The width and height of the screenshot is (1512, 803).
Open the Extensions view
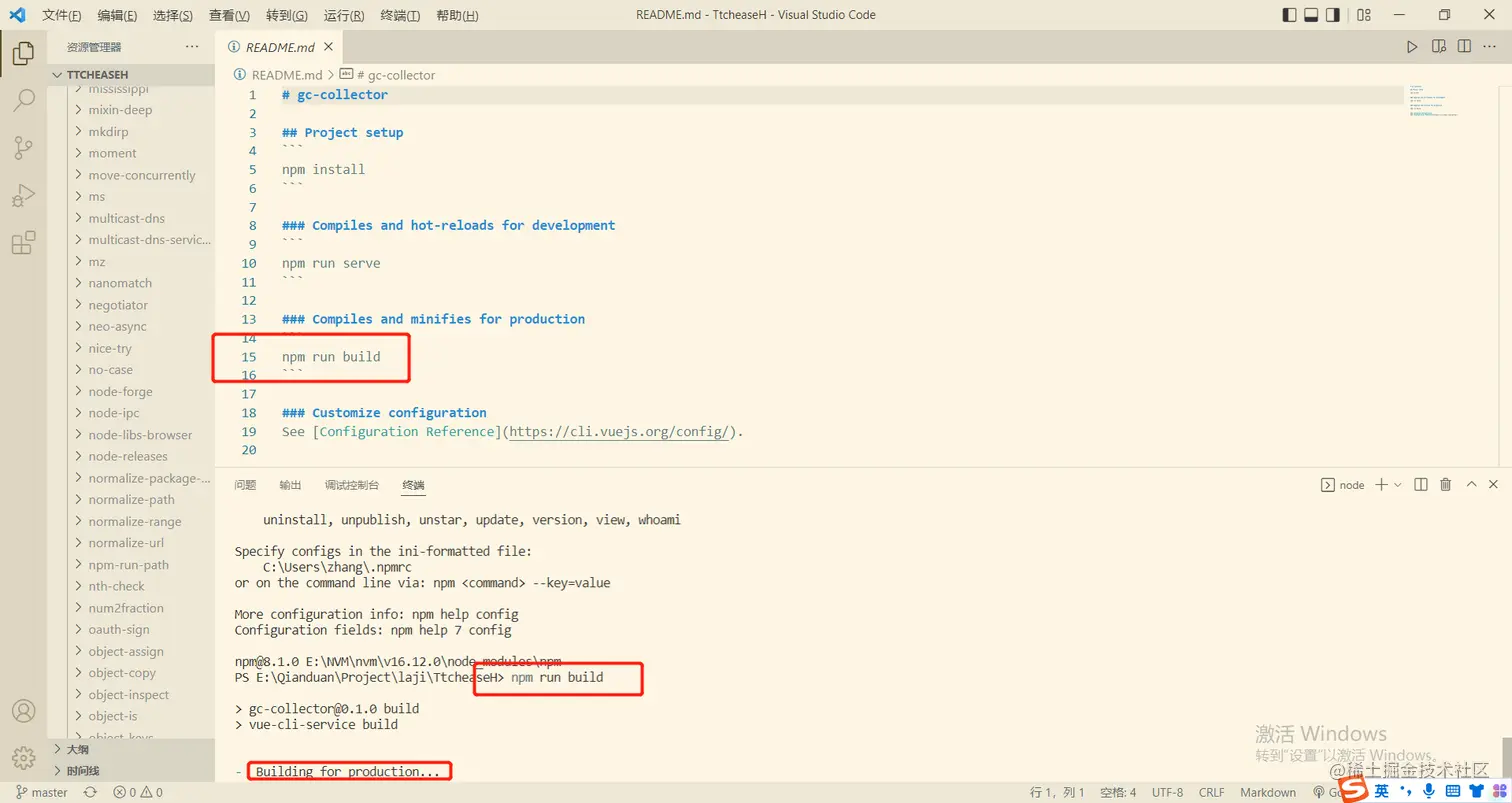[23, 243]
